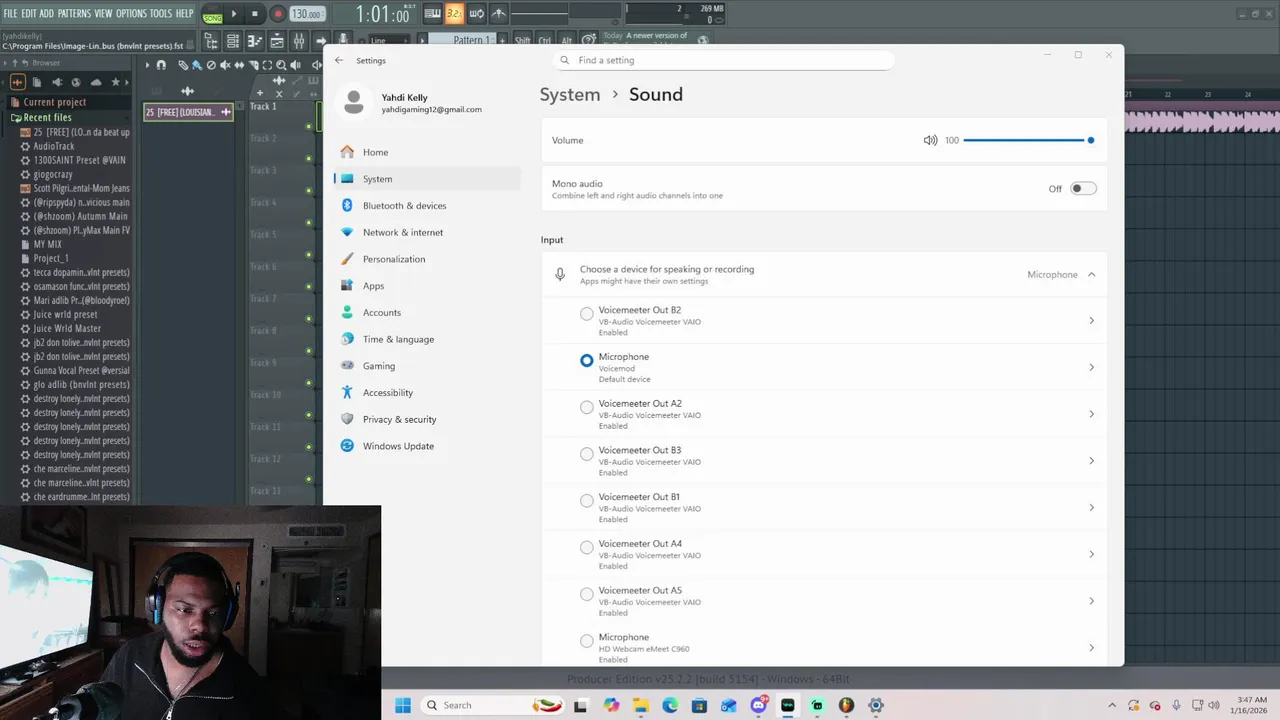Open Accessibility settings
The width and height of the screenshot is (1280, 720).
pos(427,392)
